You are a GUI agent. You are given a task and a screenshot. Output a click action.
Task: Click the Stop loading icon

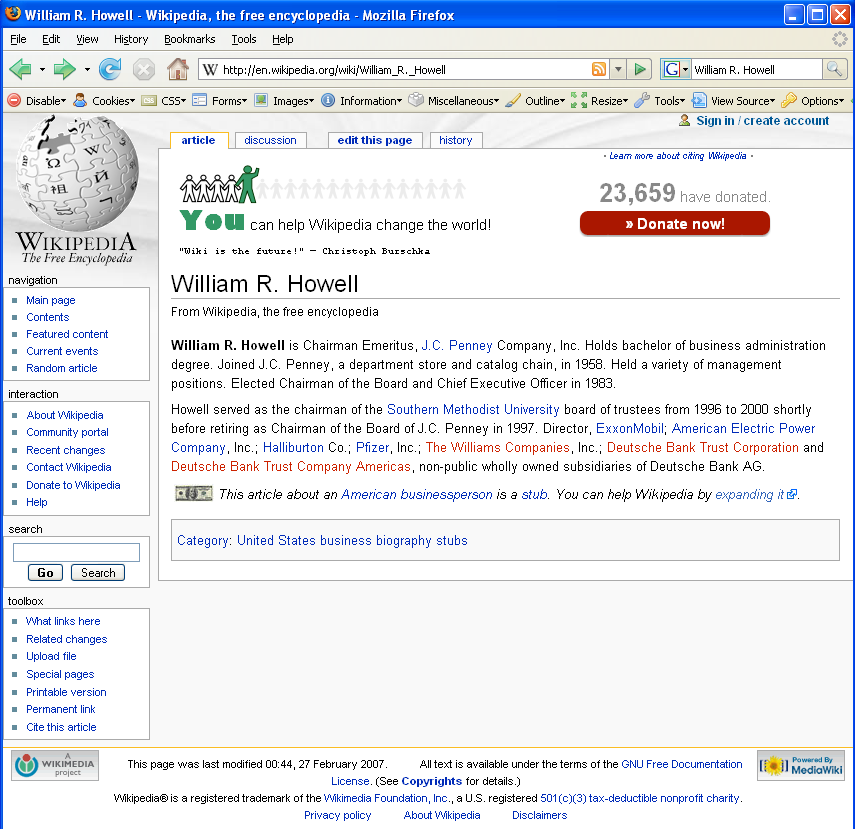(144, 69)
